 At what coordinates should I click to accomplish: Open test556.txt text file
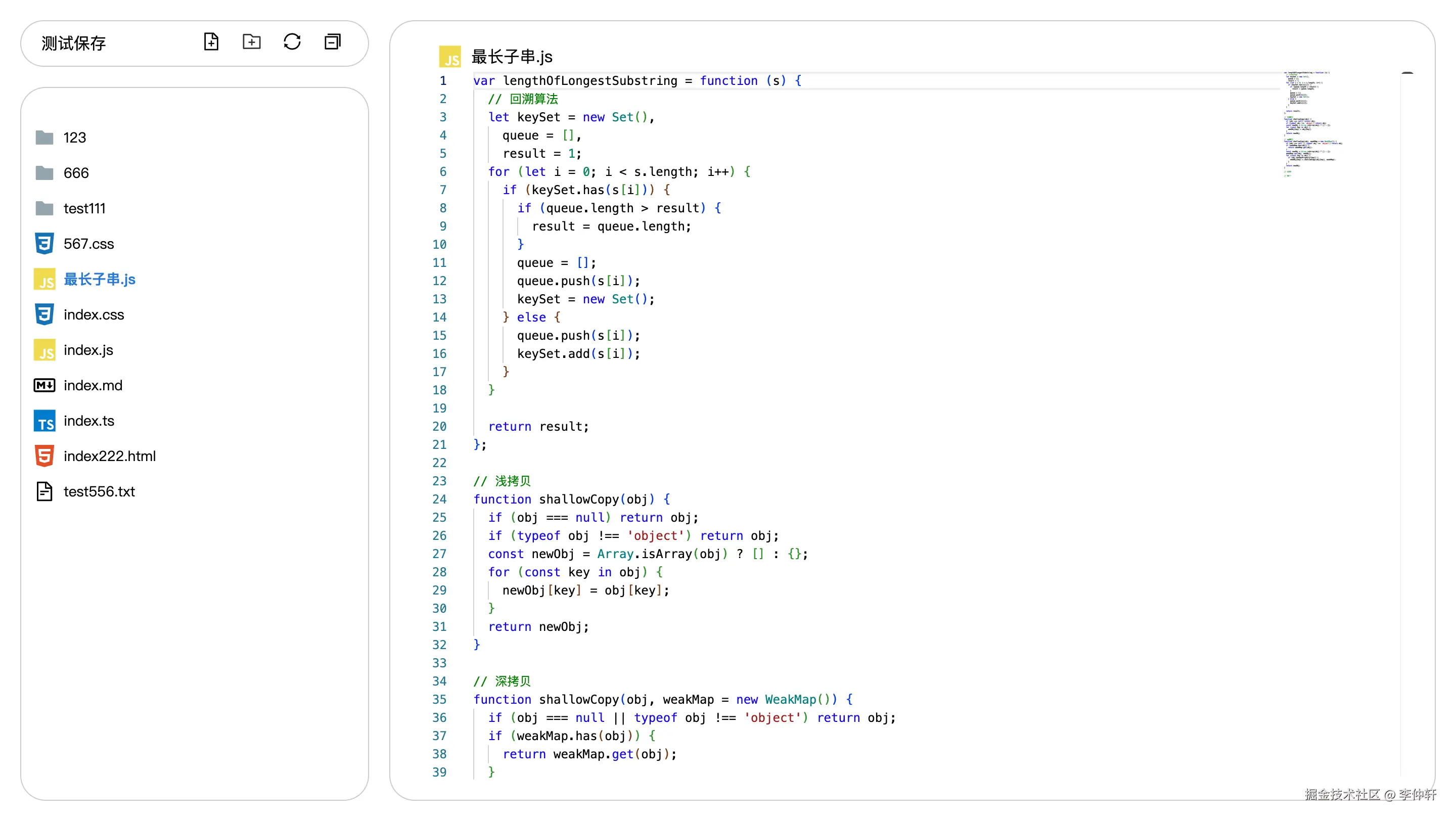[x=99, y=491]
